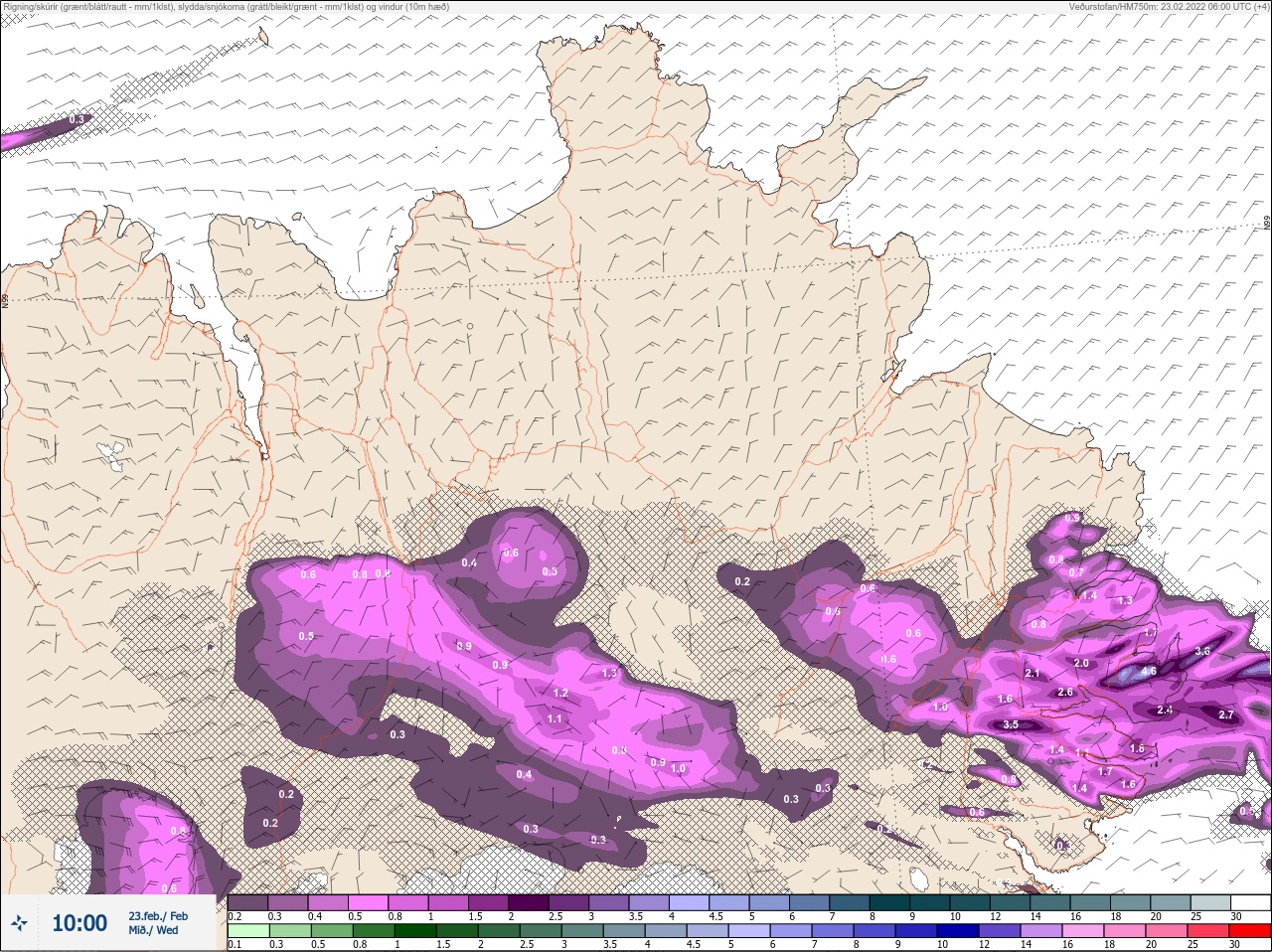The image size is (1272, 952).
Task: Click the 4.5 label in the upper legend row
Action: pyautogui.click(x=715, y=916)
